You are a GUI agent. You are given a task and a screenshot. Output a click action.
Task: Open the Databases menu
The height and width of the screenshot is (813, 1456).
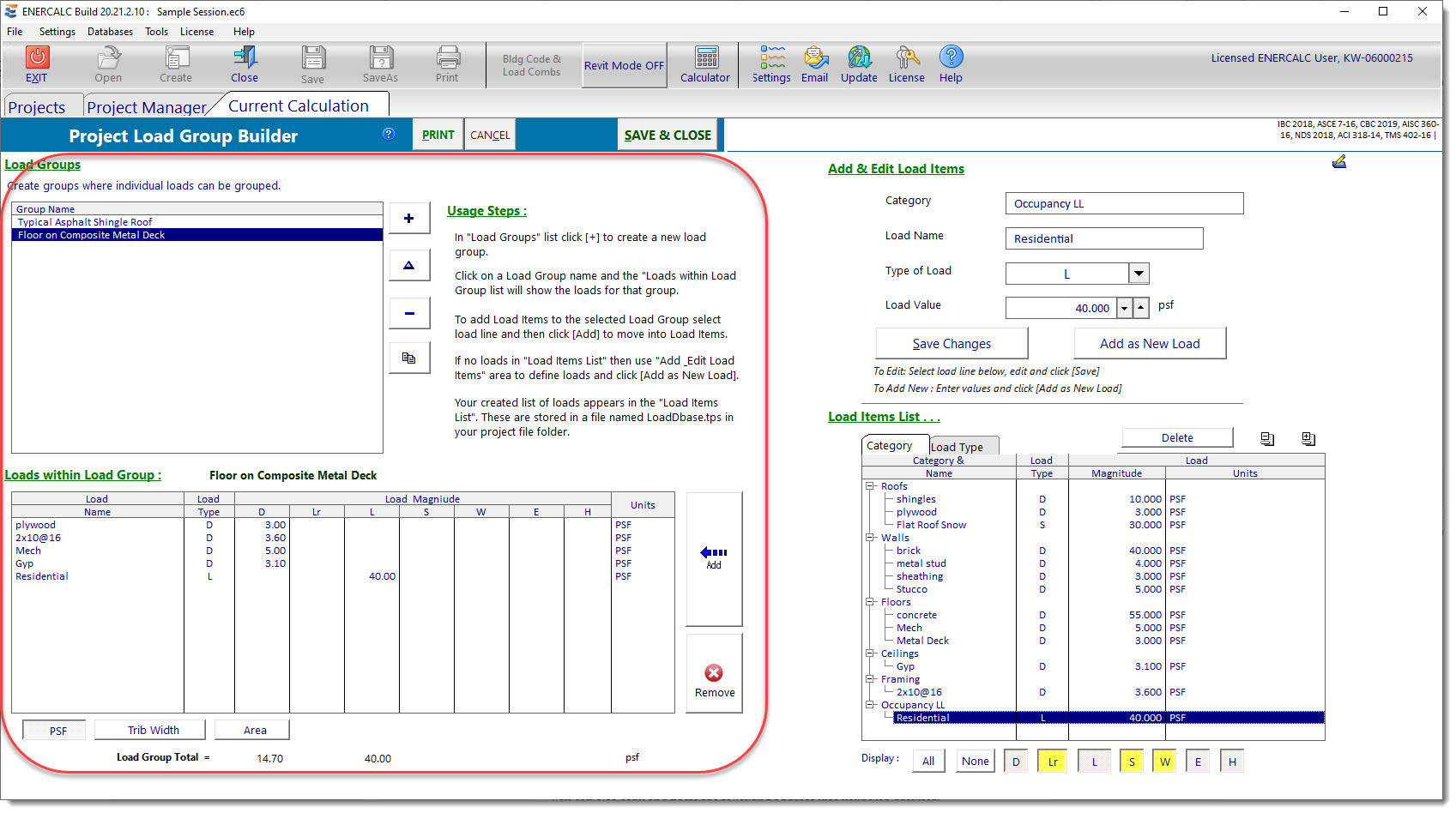(x=110, y=32)
